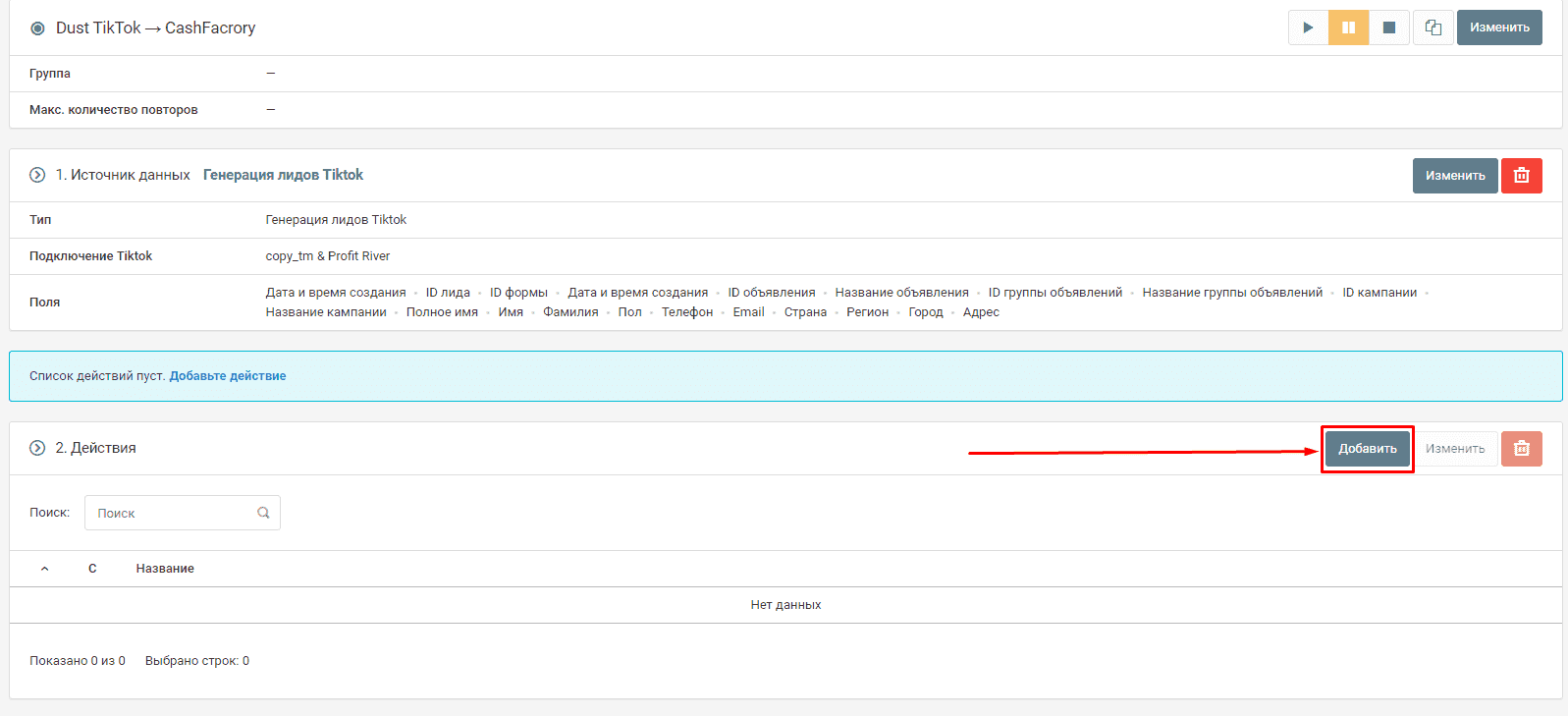This screenshot has width=1568, height=716.
Task: Pause the process using the orange button
Action: tap(1348, 28)
